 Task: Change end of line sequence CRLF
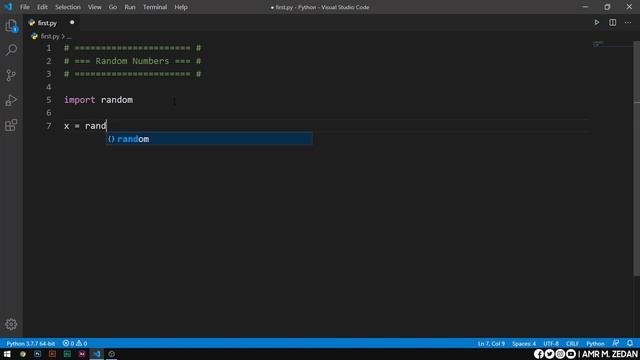click(x=572, y=343)
